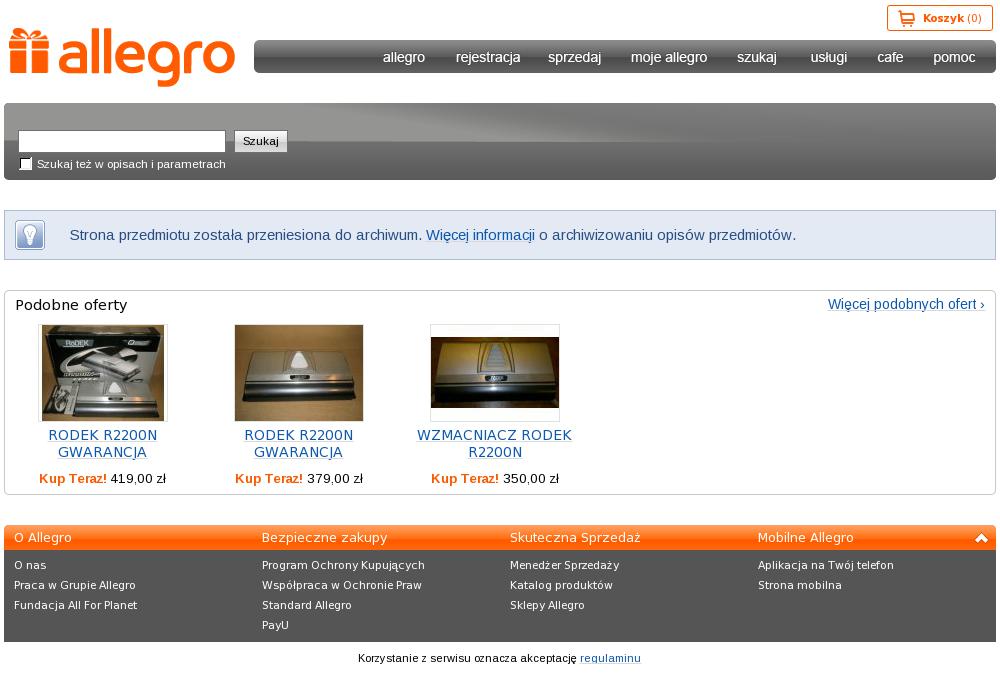Open Więcej podobnych ofert link

[906, 304]
